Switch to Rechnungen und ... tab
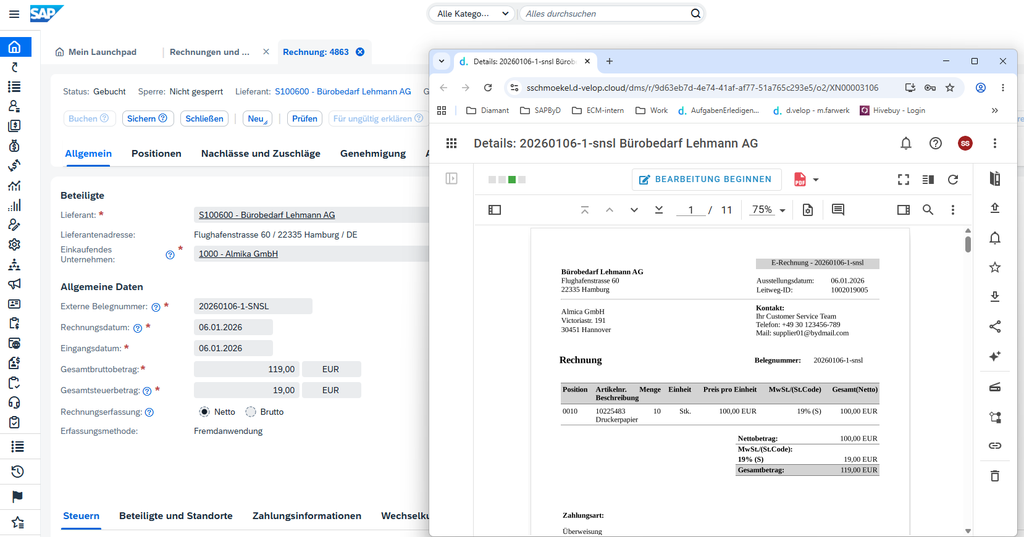 click(210, 52)
